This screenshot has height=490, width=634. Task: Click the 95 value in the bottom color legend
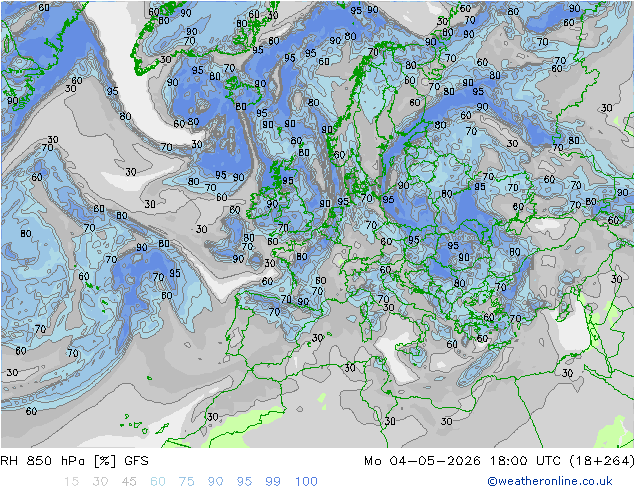[x=244, y=481]
